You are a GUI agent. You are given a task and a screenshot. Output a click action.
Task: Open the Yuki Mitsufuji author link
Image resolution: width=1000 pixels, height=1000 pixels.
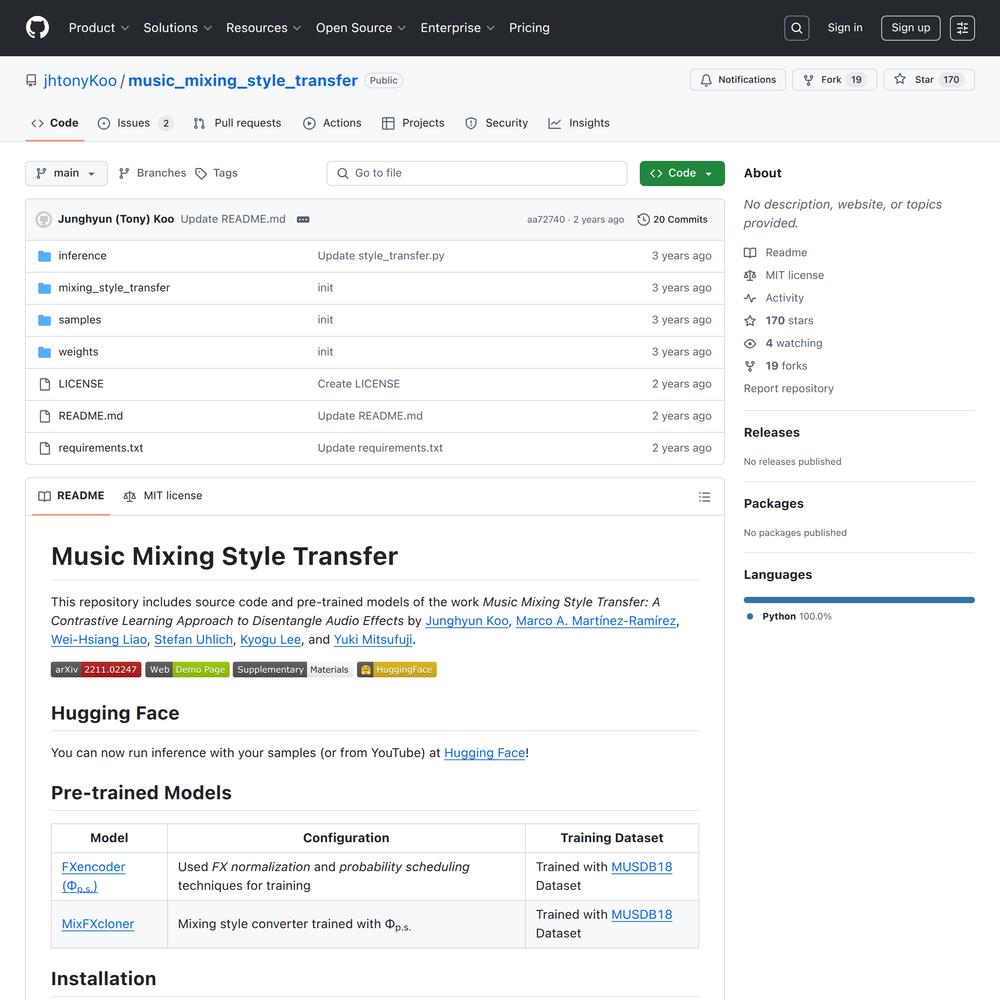(x=373, y=640)
